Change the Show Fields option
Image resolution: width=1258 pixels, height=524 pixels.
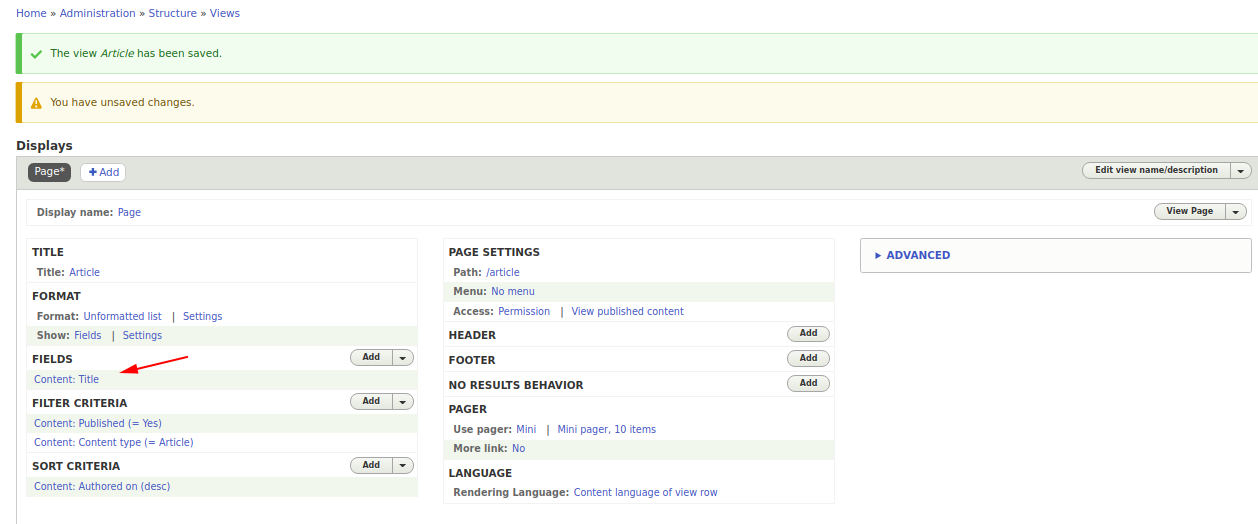point(88,336)
